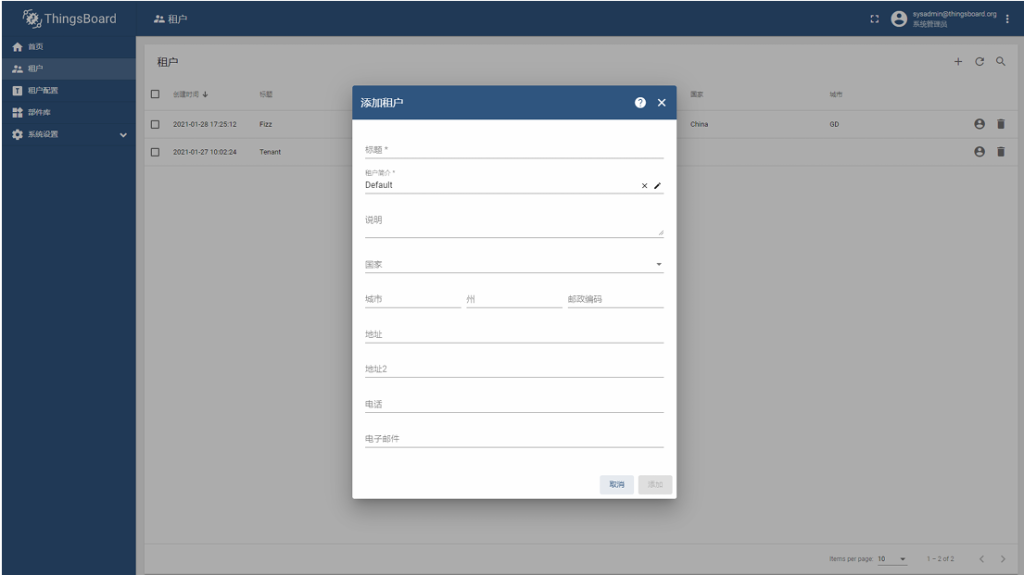The width and height of the screenshot is (1024, 575).
Task: Manage tenant admins for the China row
Action: click(x=979, y=124)
